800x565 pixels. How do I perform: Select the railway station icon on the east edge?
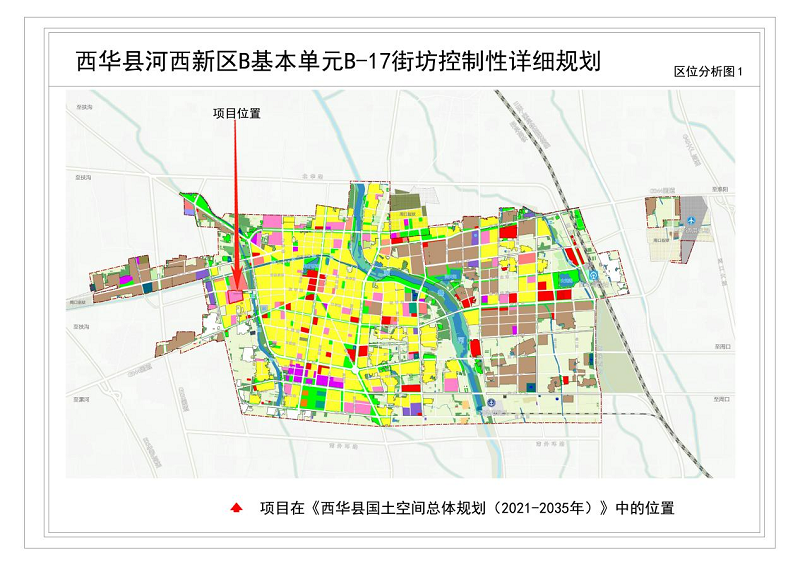593,275
